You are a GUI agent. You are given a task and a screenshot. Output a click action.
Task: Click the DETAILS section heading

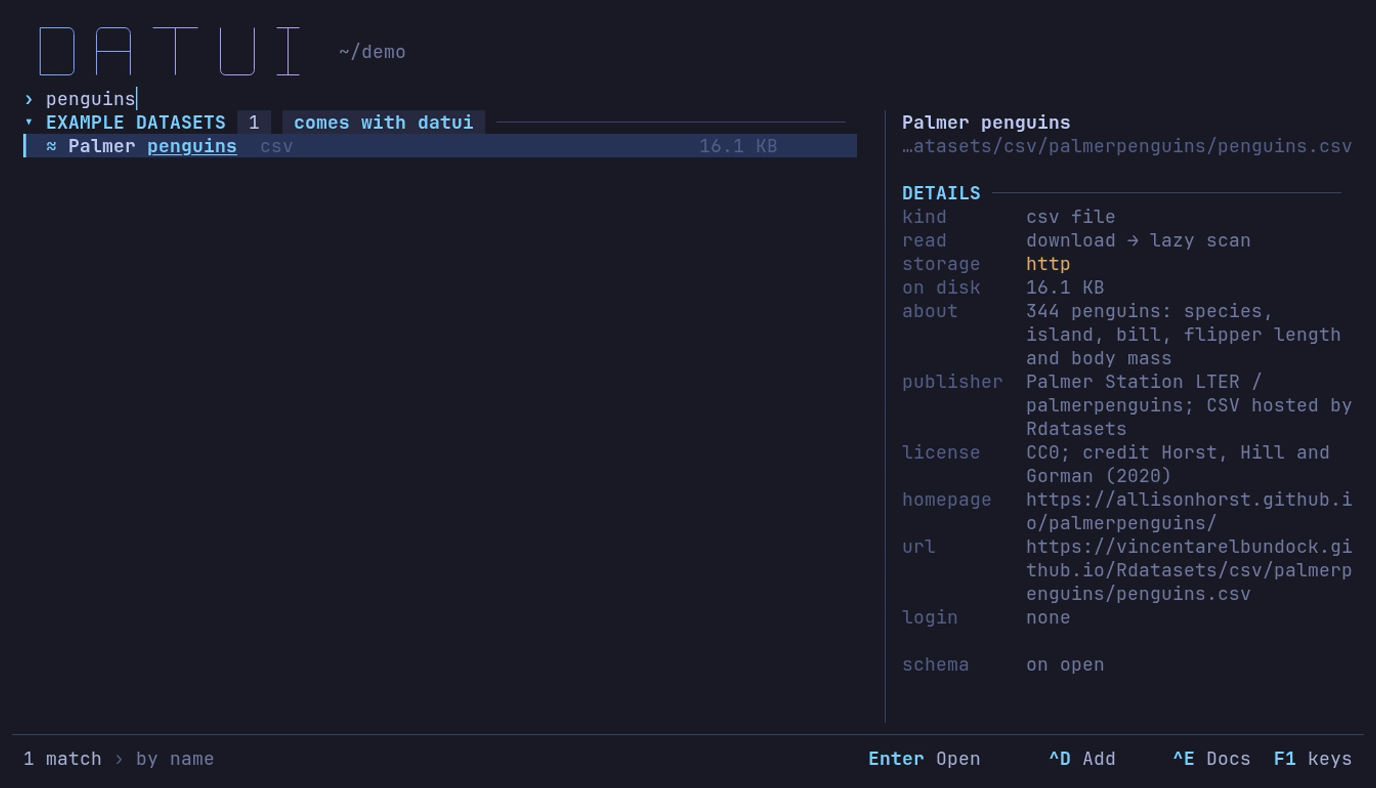[941, 193]
